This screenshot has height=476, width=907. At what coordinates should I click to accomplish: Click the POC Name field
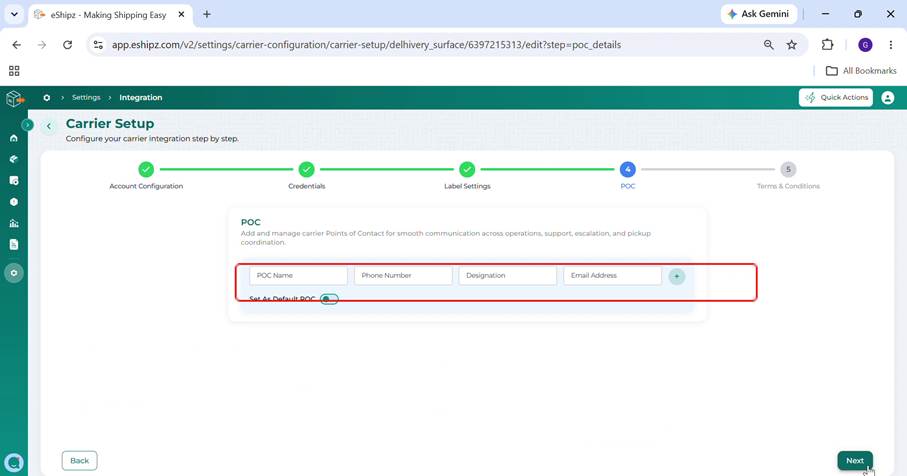point(298,275)
